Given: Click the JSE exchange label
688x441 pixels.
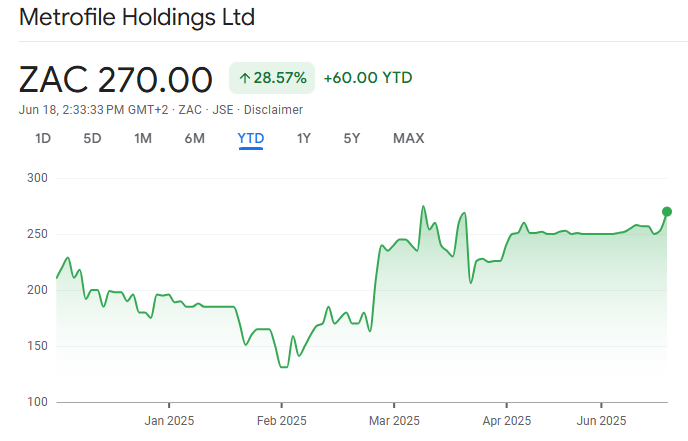Looking at the screenshot, I should click(x=223, y=110).
